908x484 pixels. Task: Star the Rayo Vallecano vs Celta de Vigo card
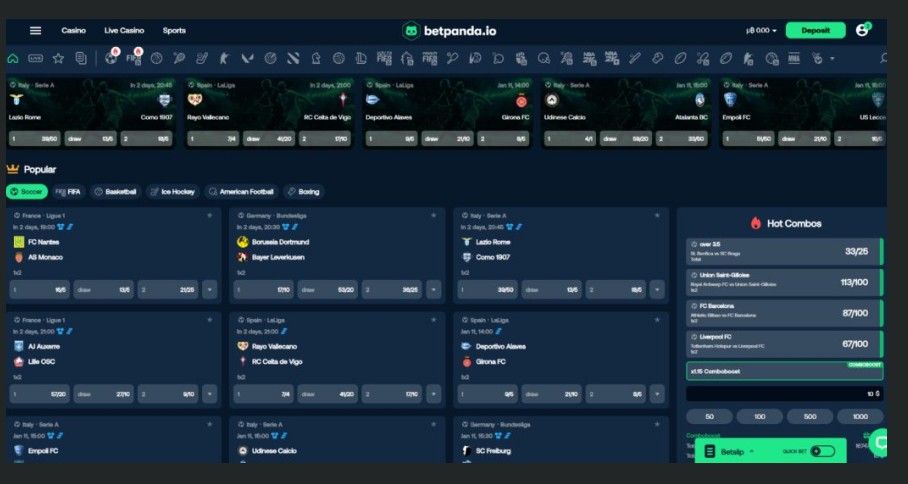click(x=433, y=320)
